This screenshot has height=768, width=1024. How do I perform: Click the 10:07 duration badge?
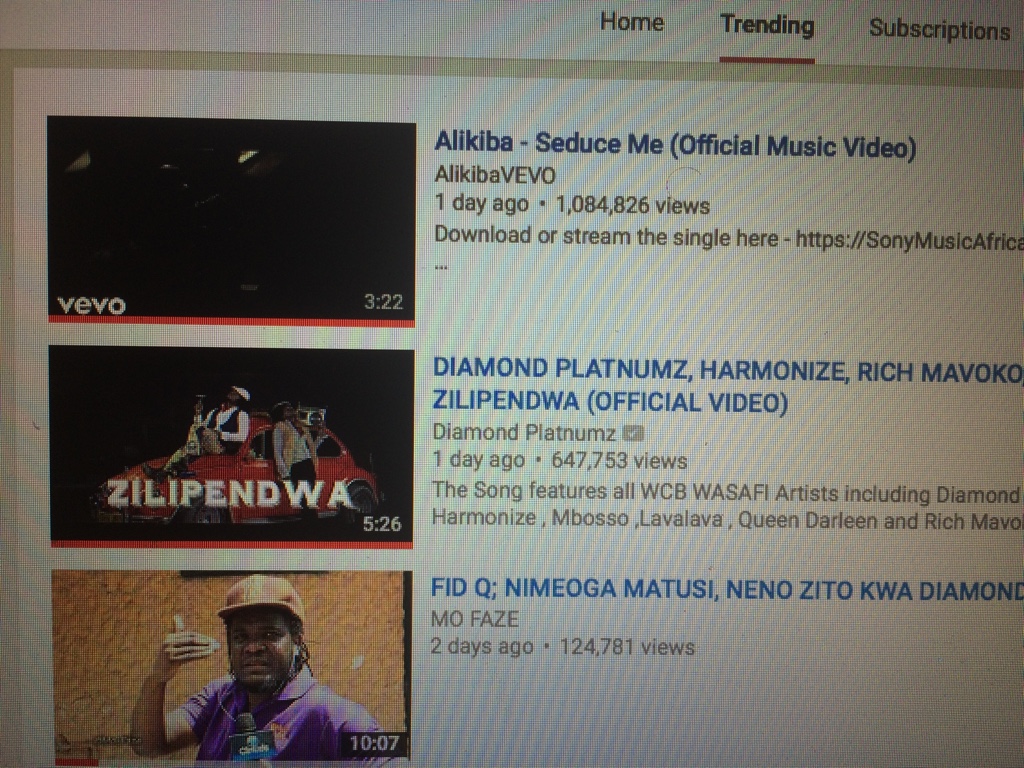[x=374, y=743]
